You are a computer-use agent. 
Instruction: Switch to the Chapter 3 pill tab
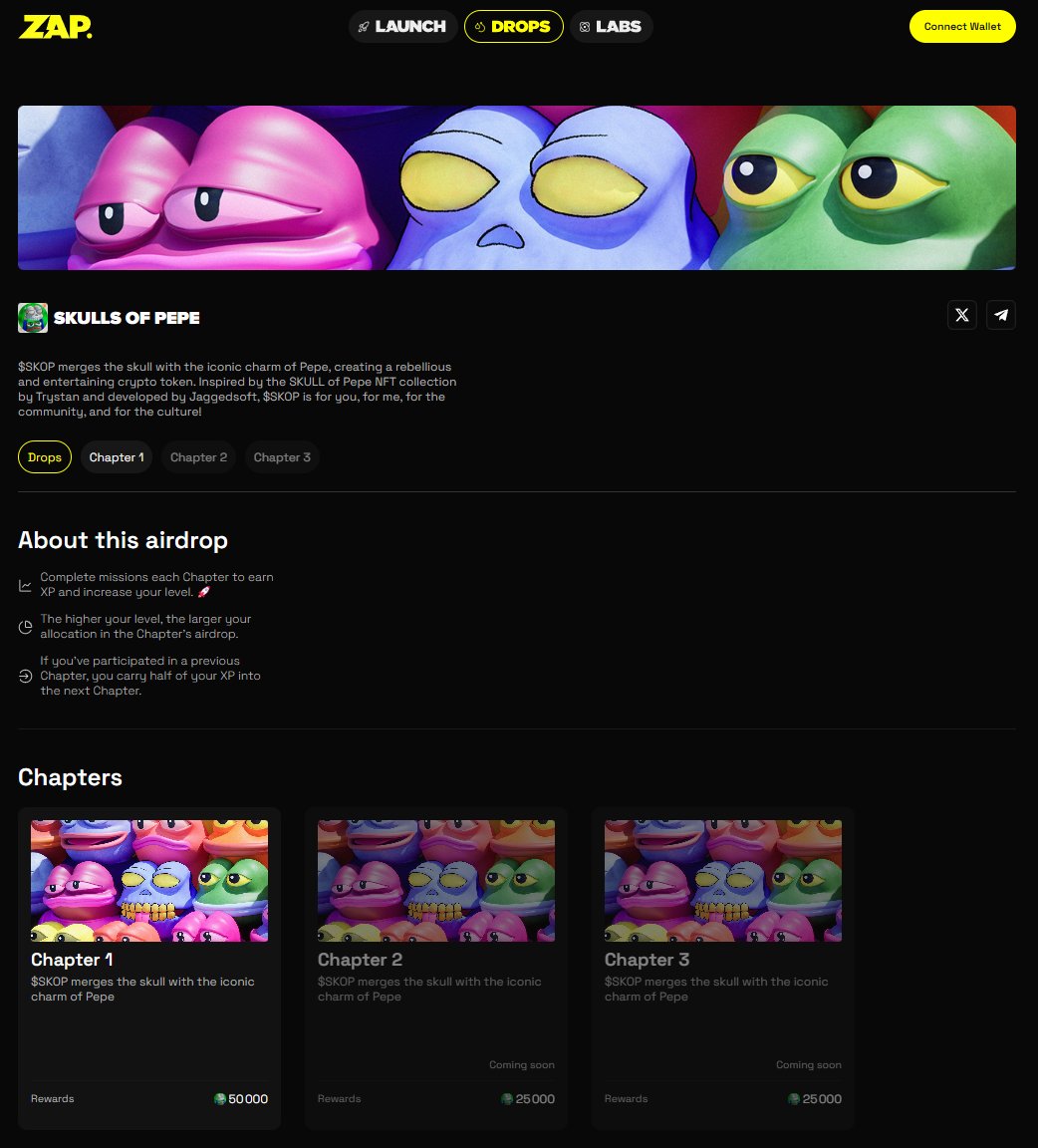coord(282,456)
